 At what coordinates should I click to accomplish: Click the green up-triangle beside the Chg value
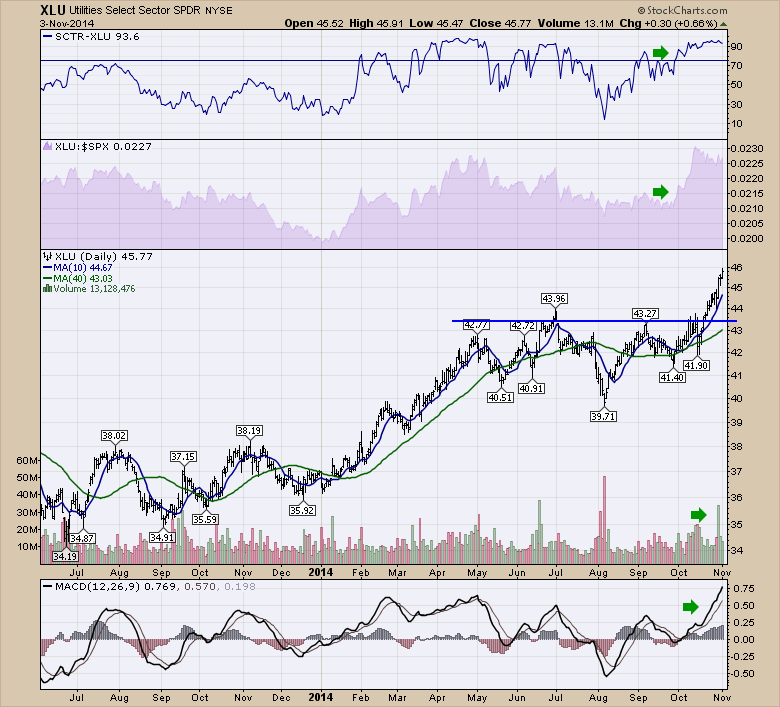pos(724,24)
